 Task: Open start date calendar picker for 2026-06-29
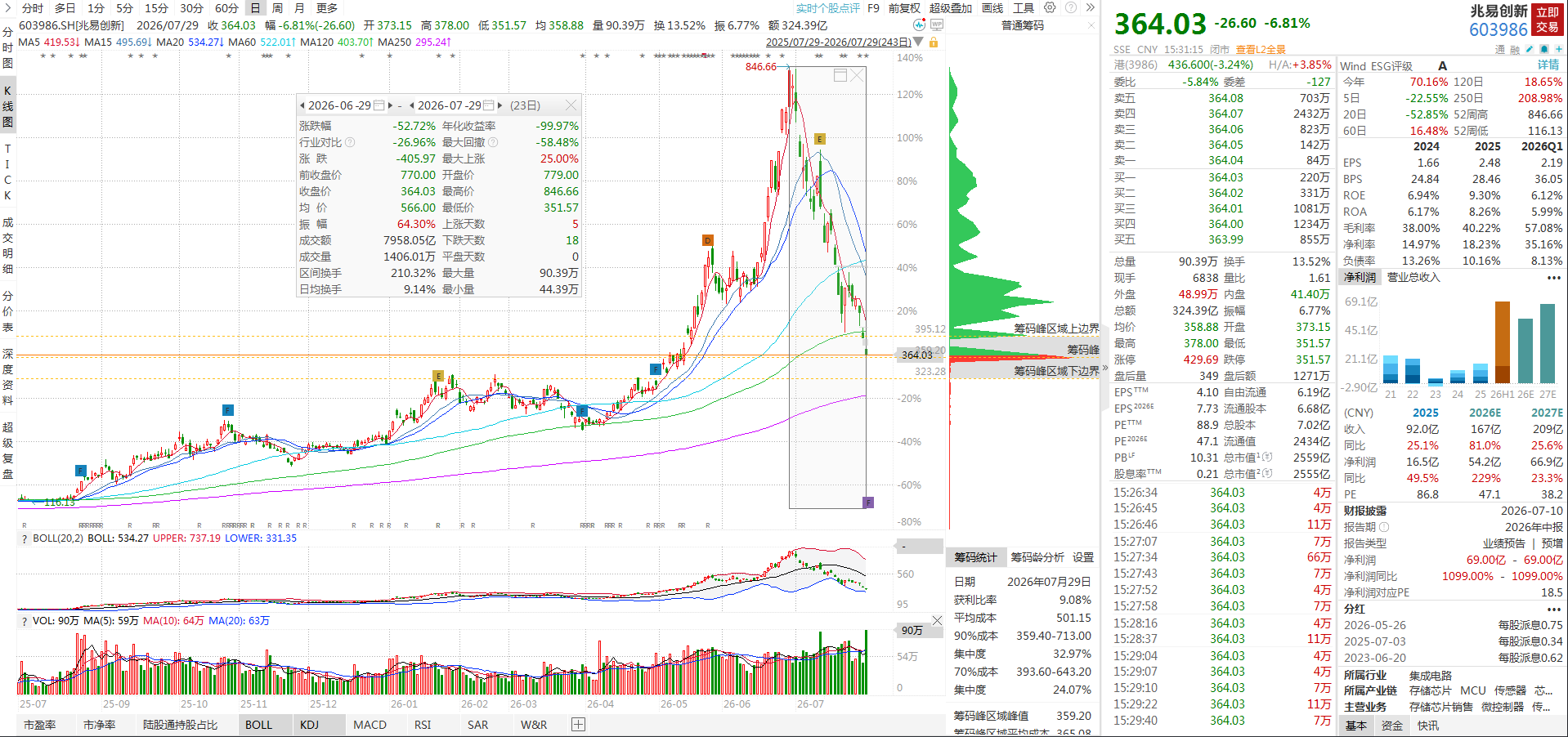coord(379,105)
